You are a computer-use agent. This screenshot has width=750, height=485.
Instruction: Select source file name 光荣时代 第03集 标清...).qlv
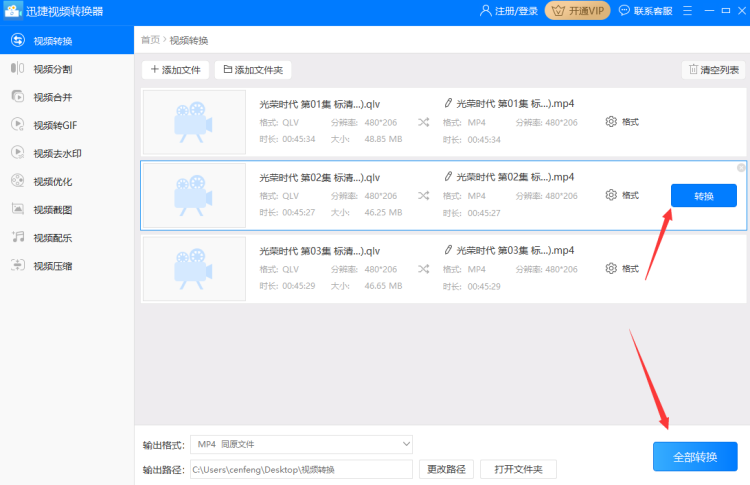(x=320, y=251)
